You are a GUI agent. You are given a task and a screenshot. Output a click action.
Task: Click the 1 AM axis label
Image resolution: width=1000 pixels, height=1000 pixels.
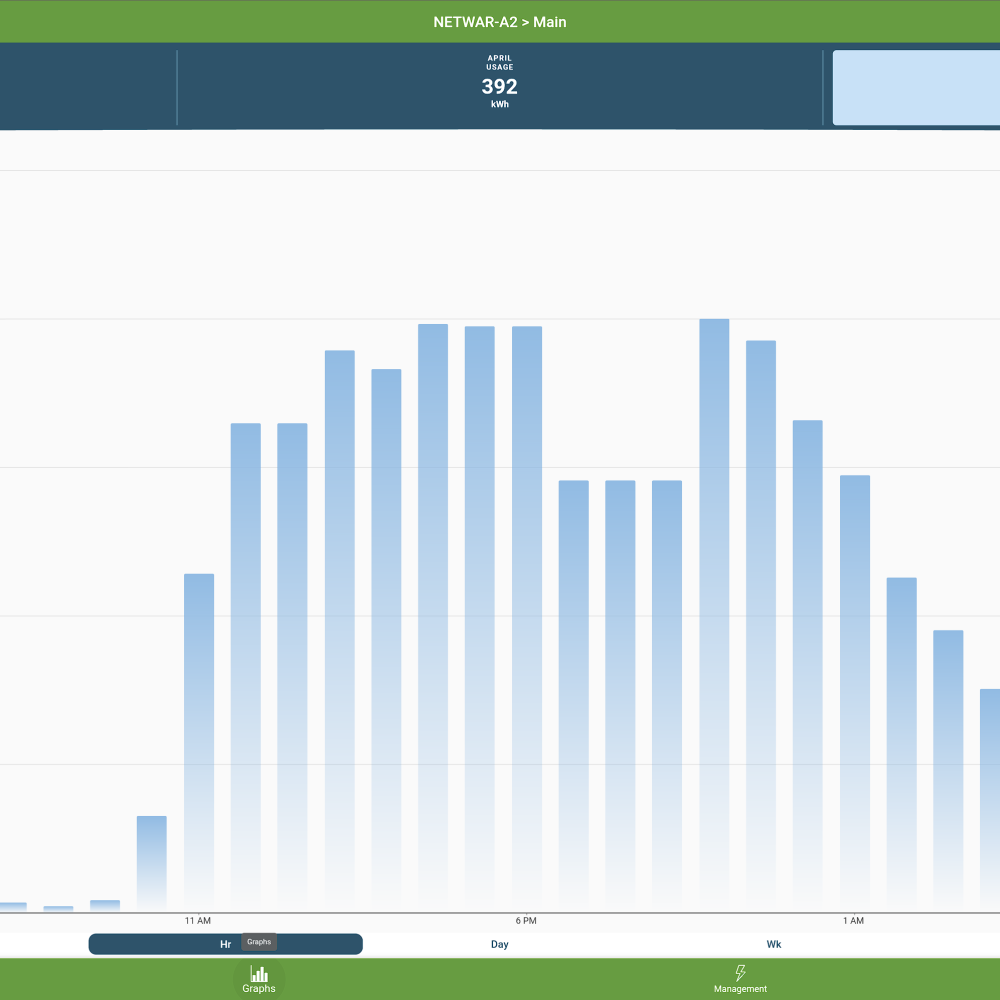pyautogui.click(x=853, y=920)
